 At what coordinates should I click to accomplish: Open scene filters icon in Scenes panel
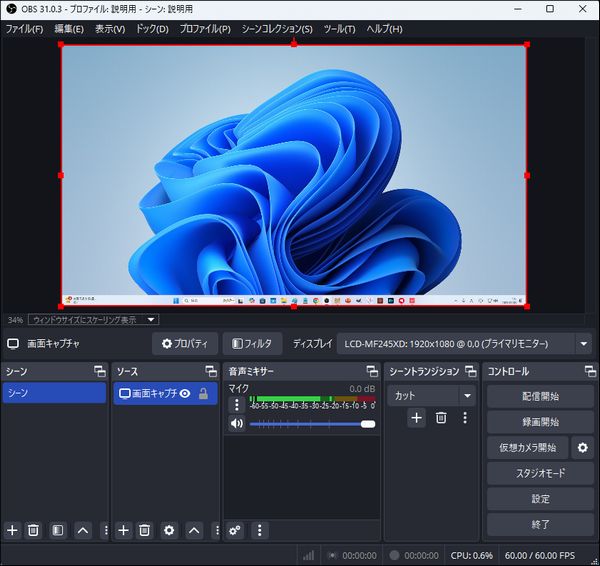58,530
